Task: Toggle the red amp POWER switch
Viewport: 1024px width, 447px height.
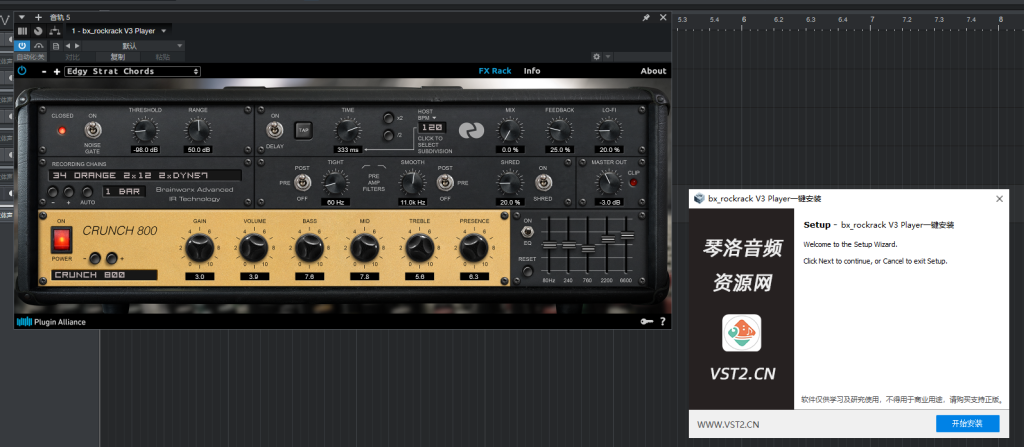Action: pos(62,242)
